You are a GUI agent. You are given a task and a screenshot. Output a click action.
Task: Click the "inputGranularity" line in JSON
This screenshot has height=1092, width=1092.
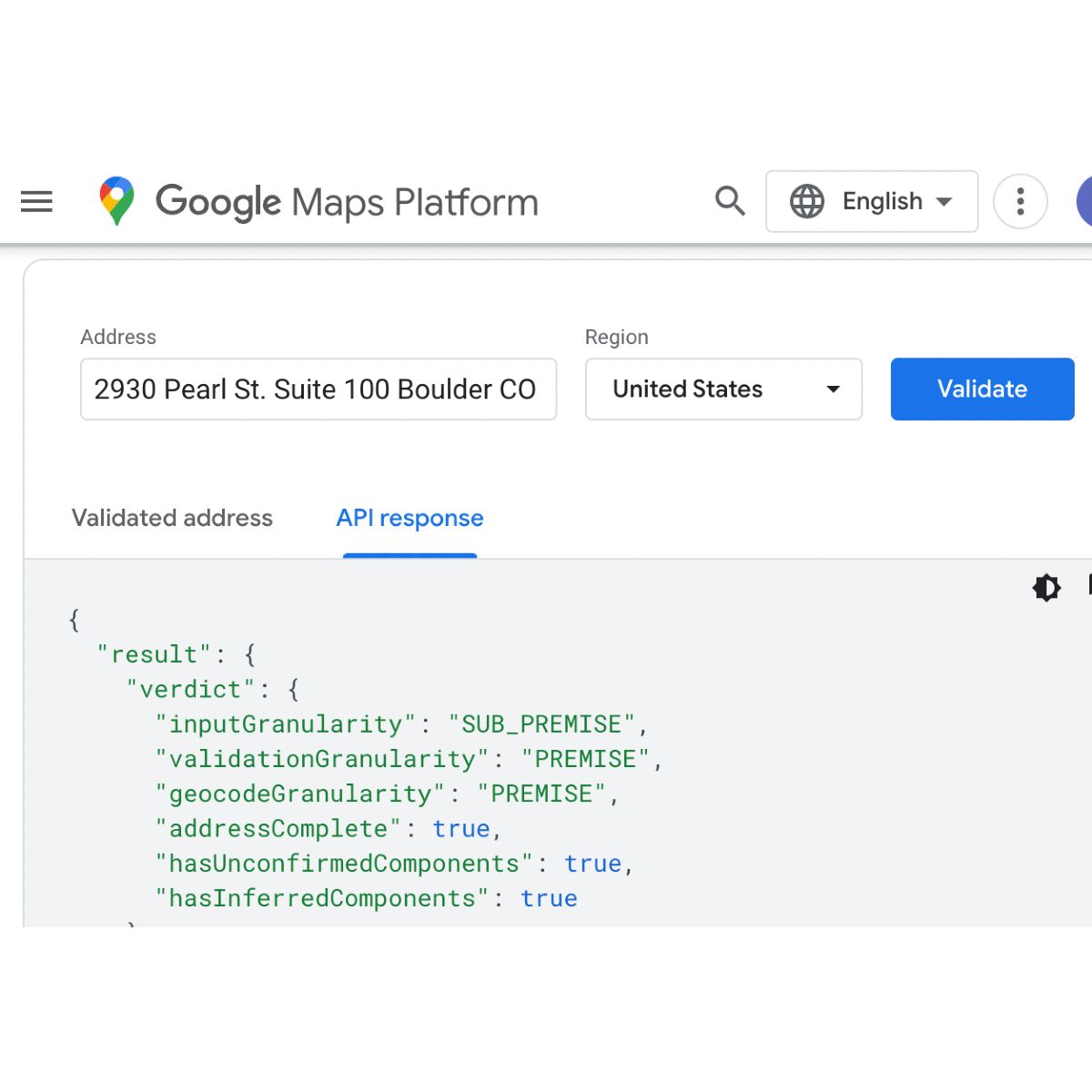(400, 724)
